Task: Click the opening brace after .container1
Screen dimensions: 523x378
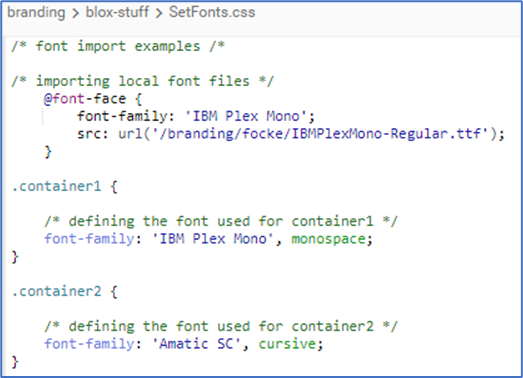Action: pos(114,186)
